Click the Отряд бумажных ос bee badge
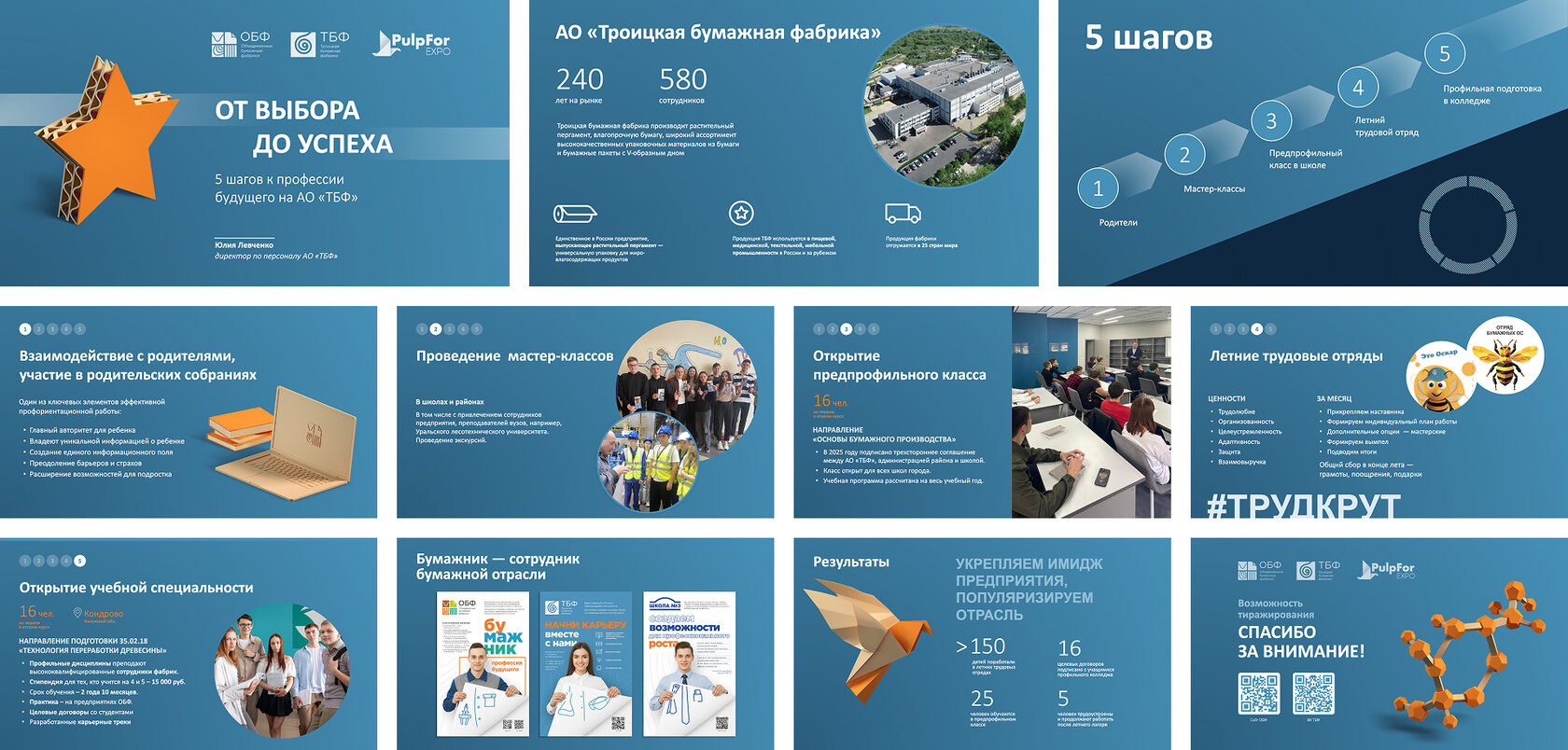 tap(1505, 357)
